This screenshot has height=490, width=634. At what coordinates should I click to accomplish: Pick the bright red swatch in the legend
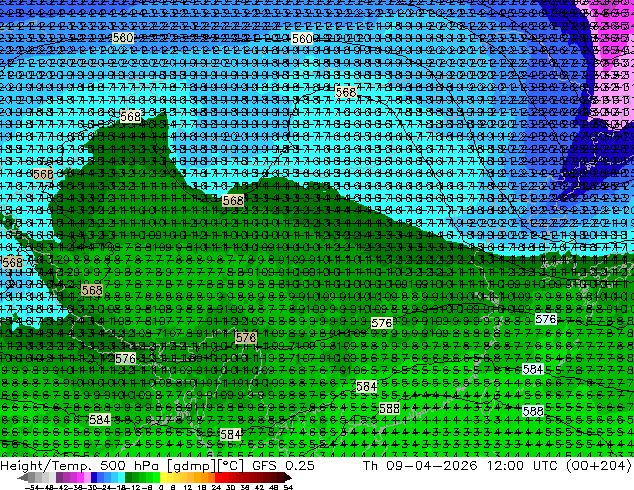[218, 478]
